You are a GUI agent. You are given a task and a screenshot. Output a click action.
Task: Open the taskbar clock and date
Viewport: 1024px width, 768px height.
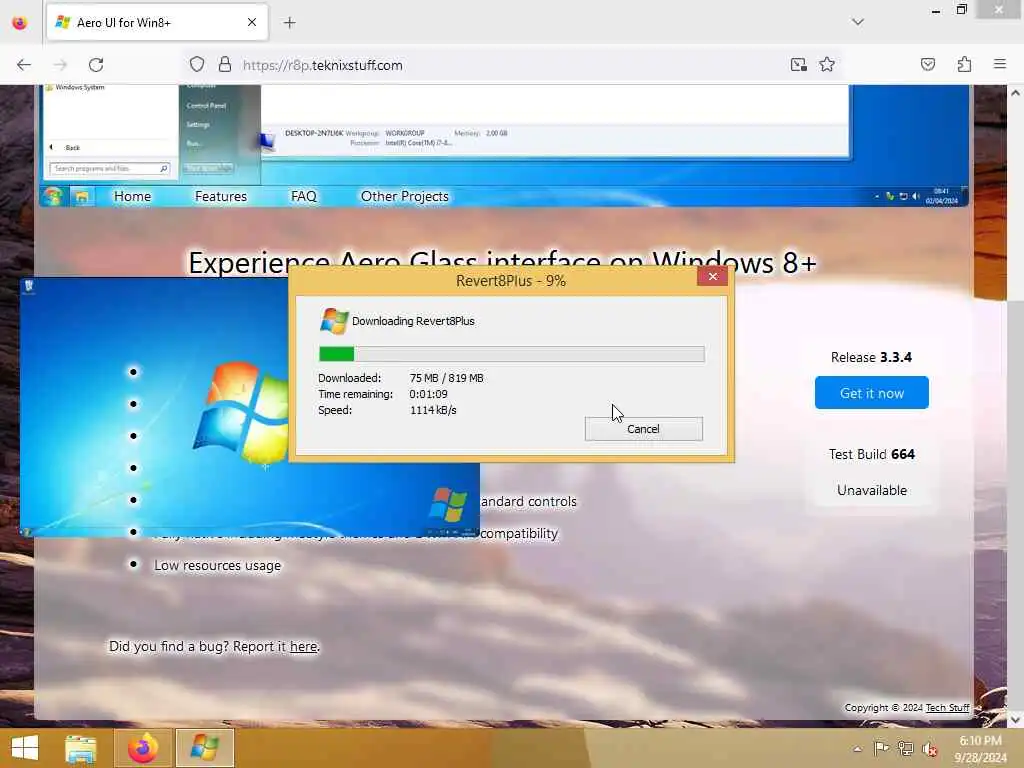980,748
